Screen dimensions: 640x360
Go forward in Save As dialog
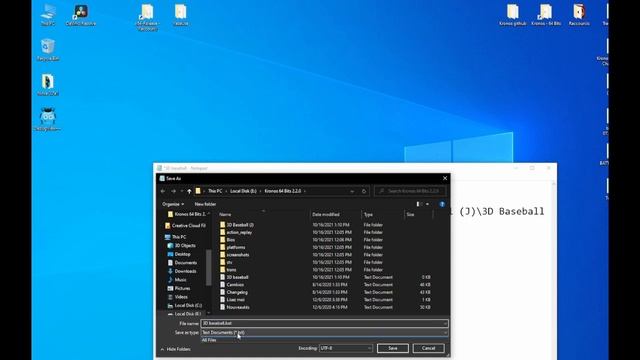pos(173,191)
